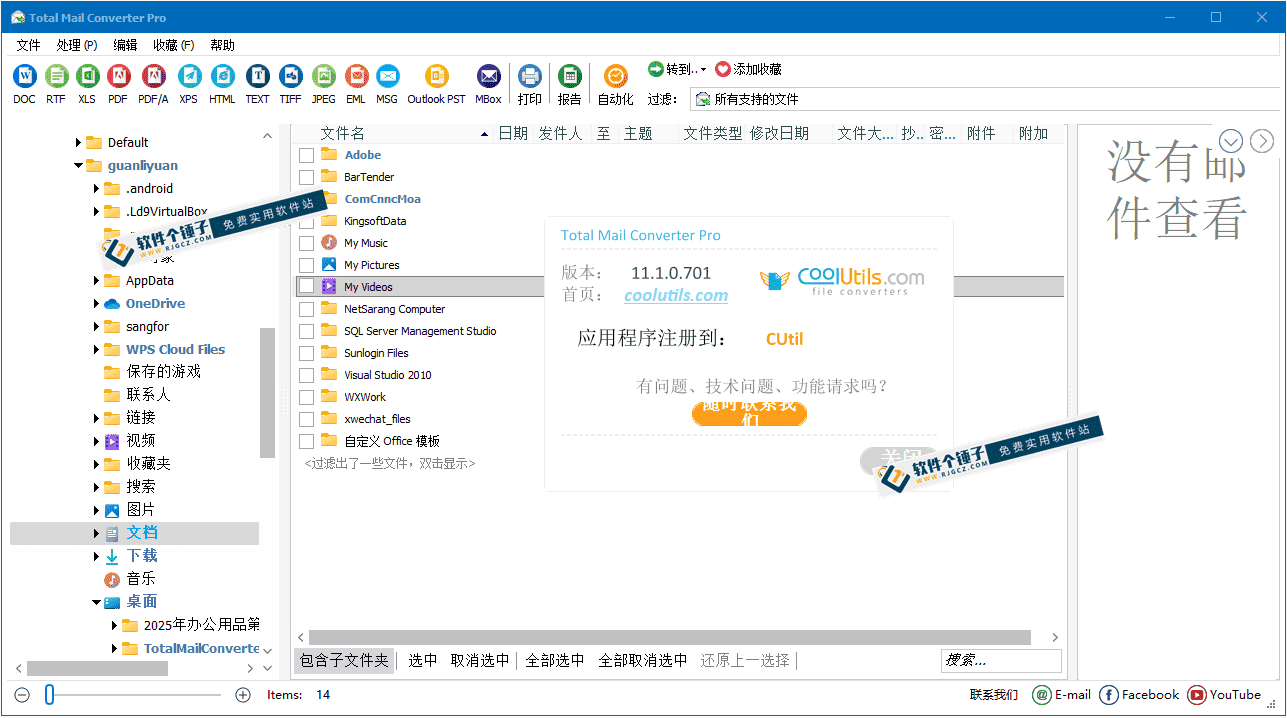Screen dimensions: 1287x718
Task: Click the preview pane down-arrow circle
Action: 1231,141
